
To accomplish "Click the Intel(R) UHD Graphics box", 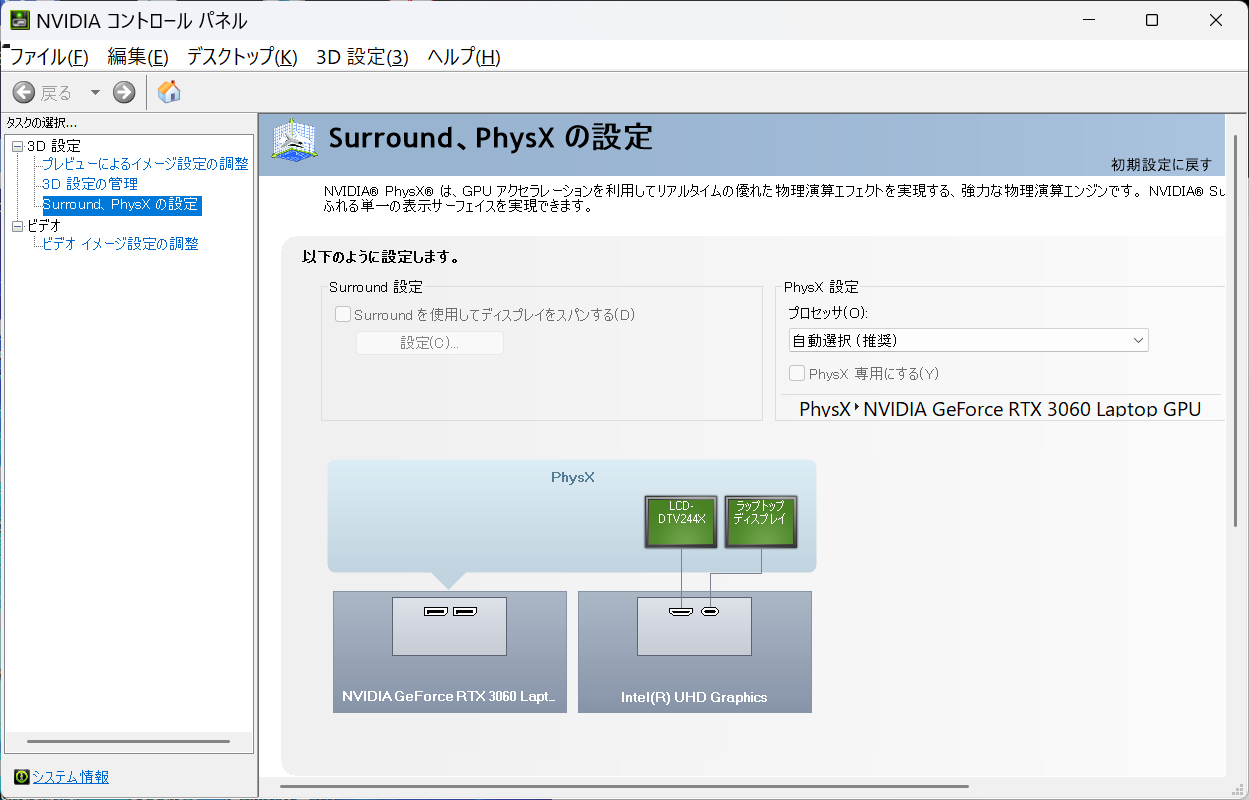I will 695,652.
